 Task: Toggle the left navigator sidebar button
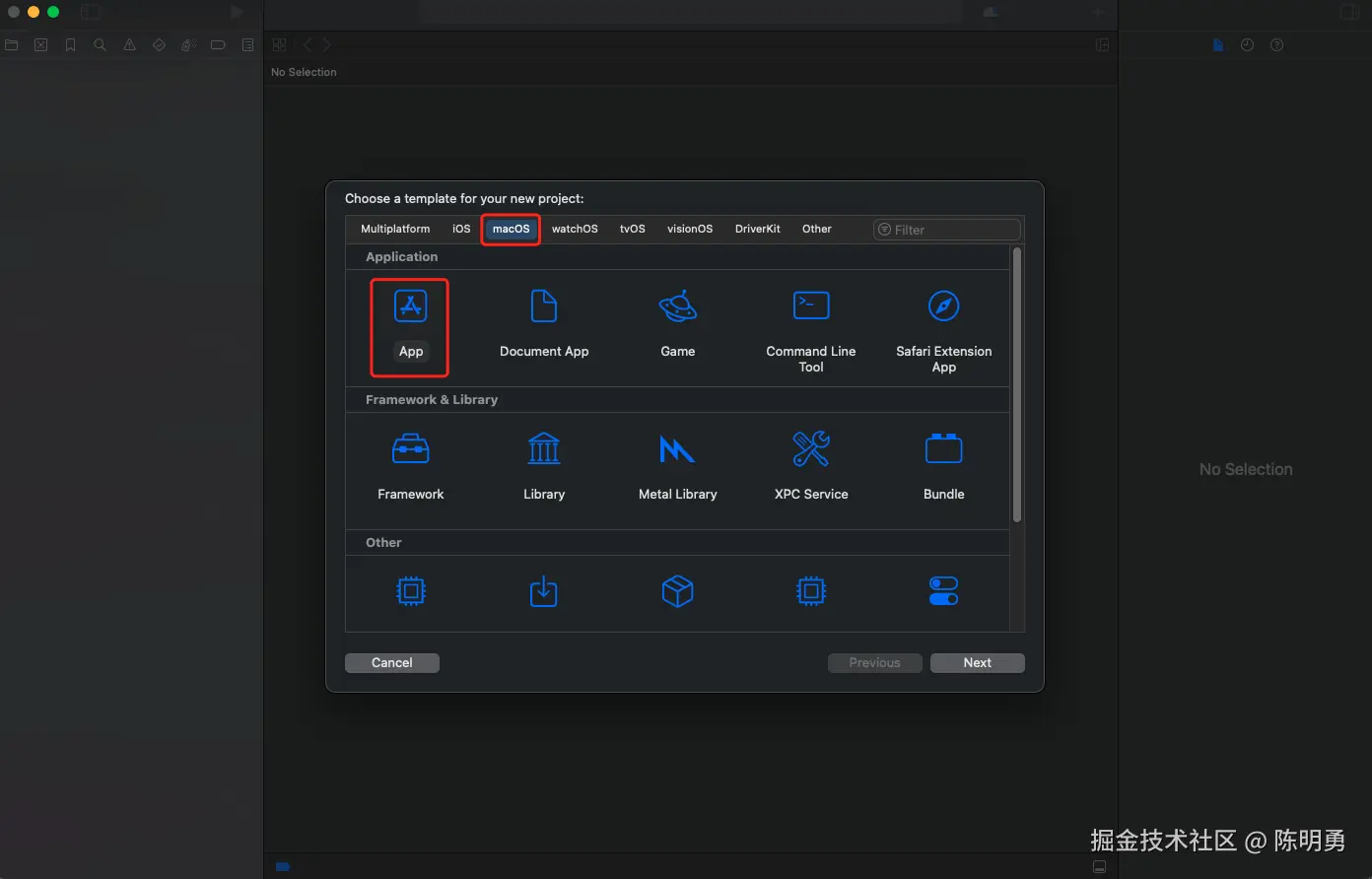pos(91,12)
